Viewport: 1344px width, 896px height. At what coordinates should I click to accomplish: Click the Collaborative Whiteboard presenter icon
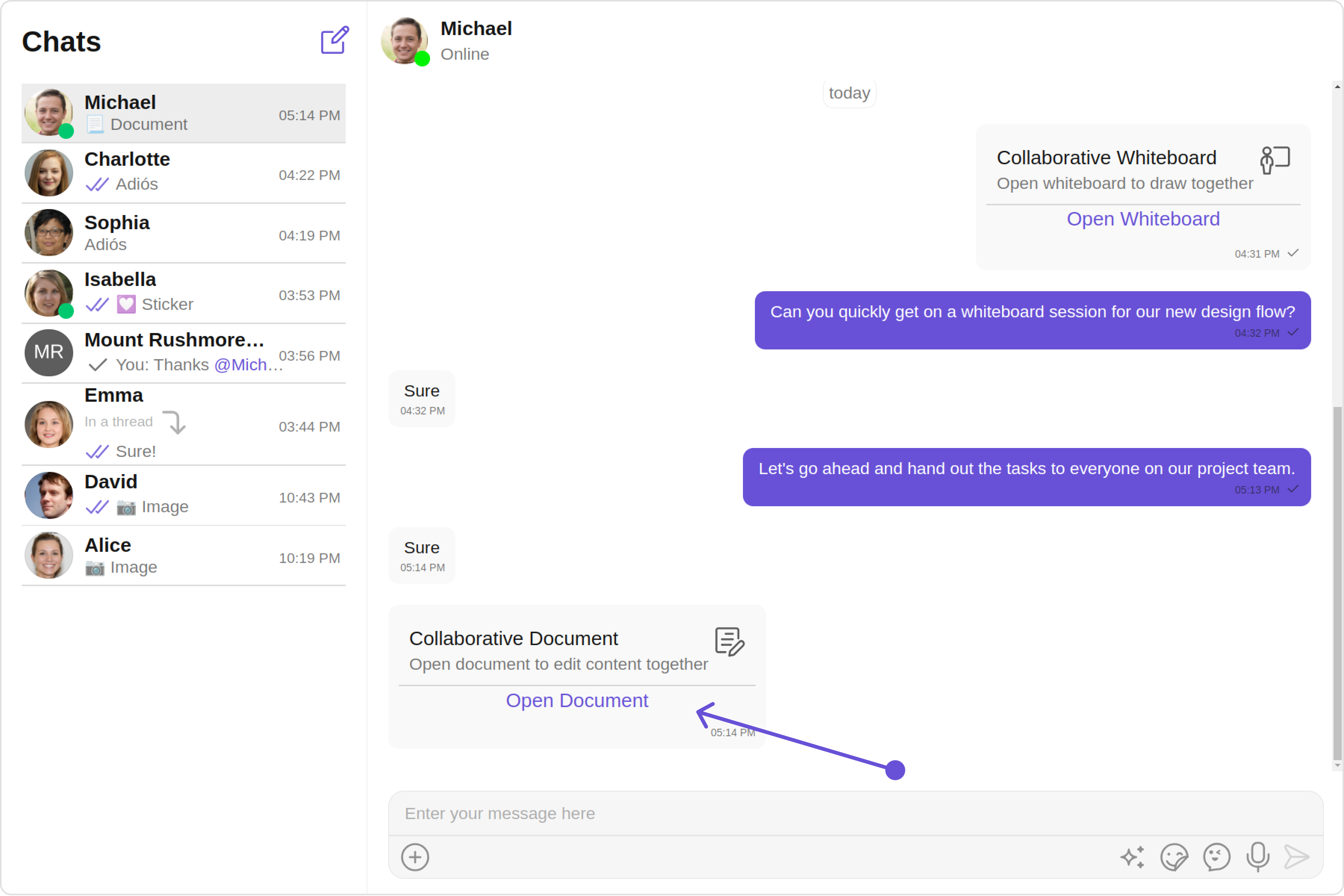click(x=1275, y=160)
